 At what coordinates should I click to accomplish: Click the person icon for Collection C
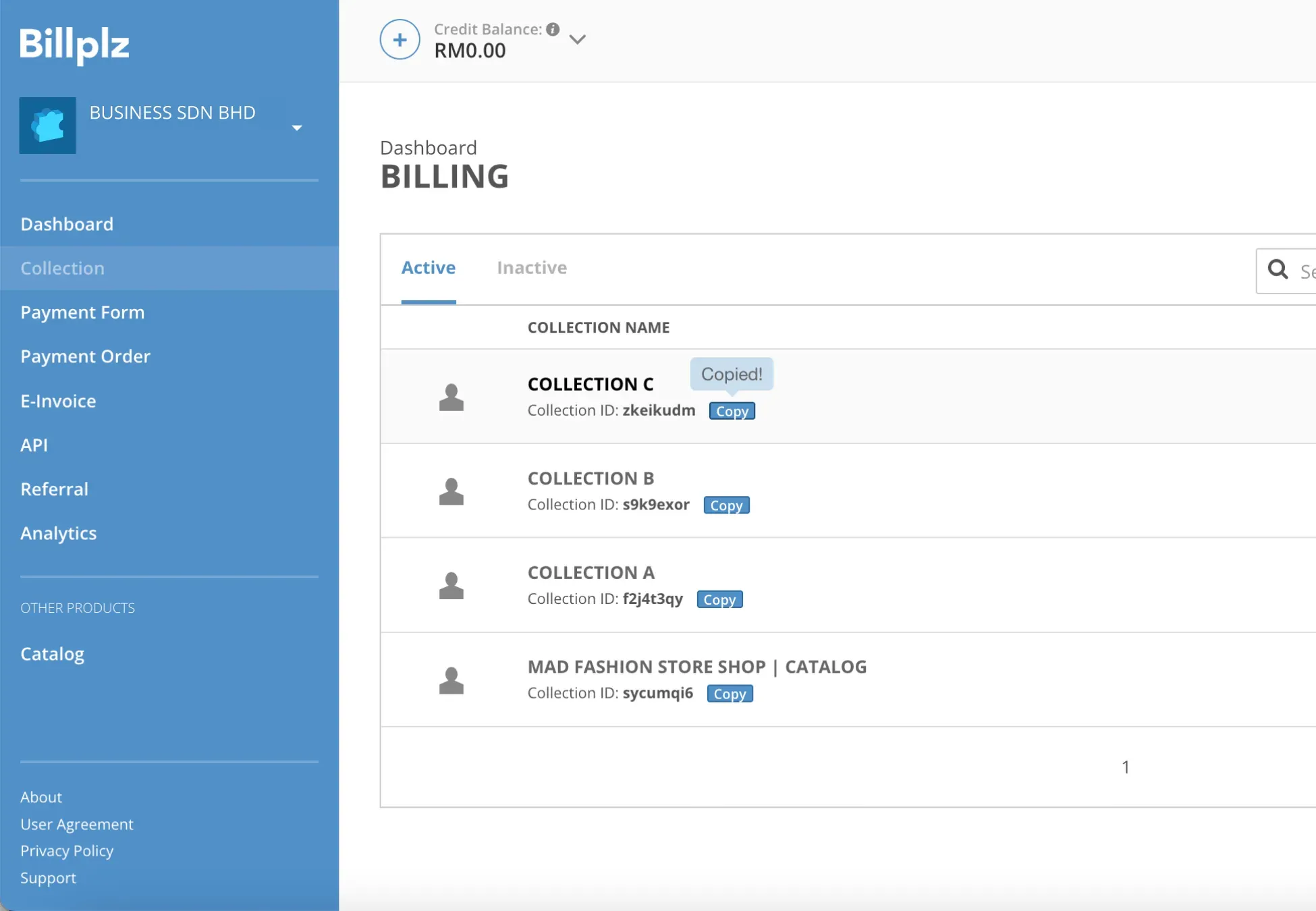point(451,397)
